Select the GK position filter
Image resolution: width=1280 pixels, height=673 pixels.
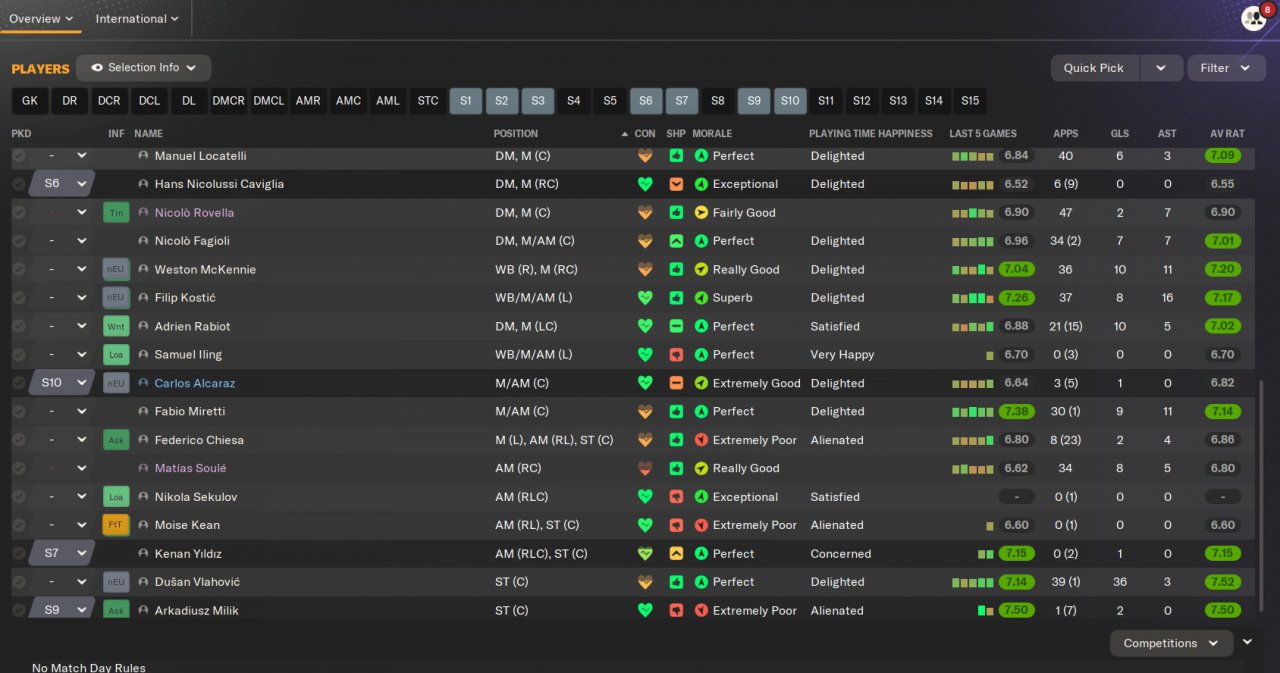point(30,101)
